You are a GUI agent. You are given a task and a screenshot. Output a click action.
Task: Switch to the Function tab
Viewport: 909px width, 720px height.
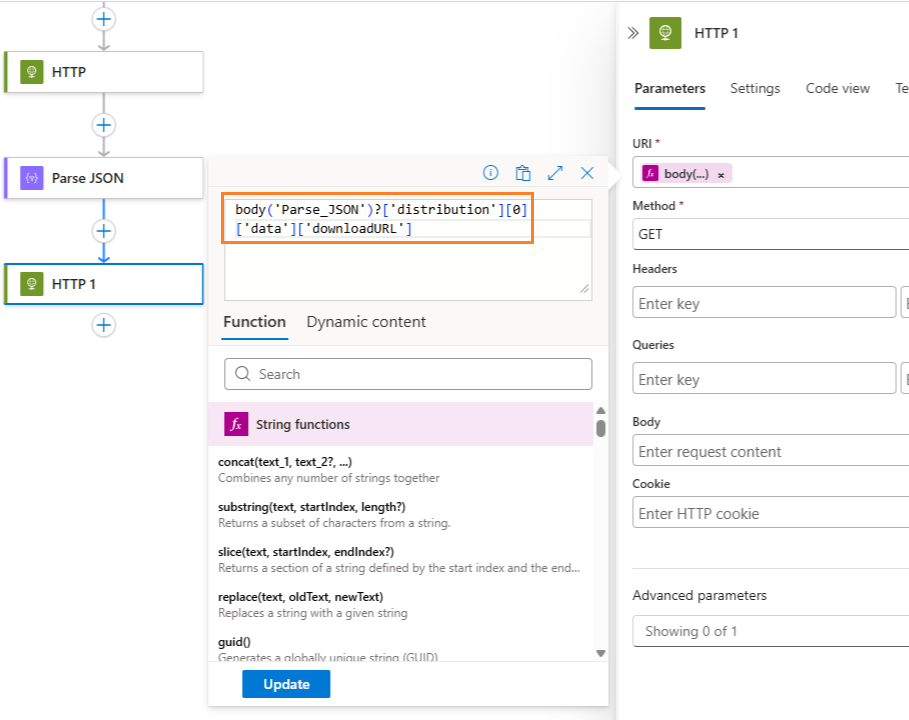tap(254, 322)
